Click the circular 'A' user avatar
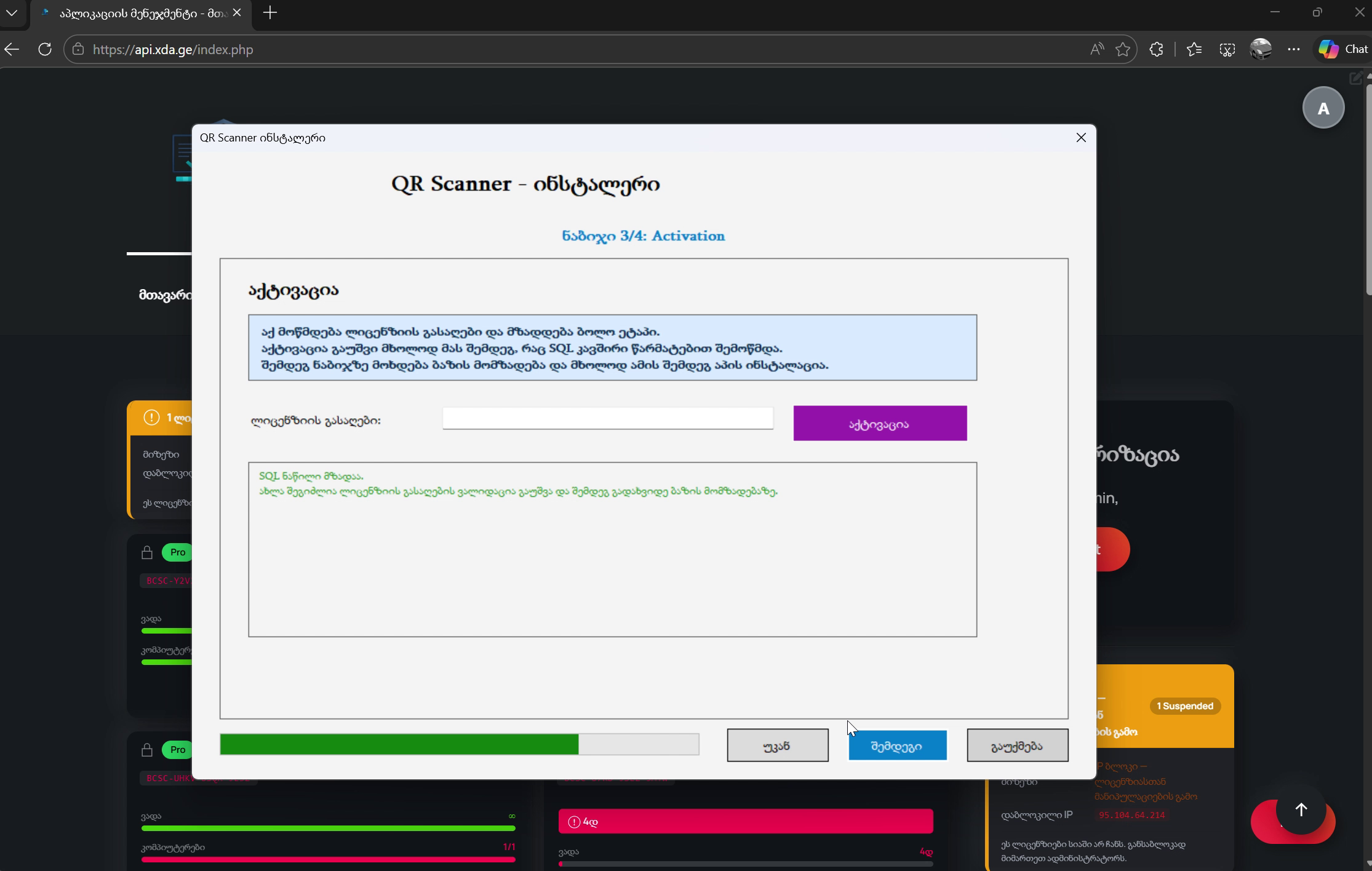The image size is (1372, 871). (x=1323, y=108)
